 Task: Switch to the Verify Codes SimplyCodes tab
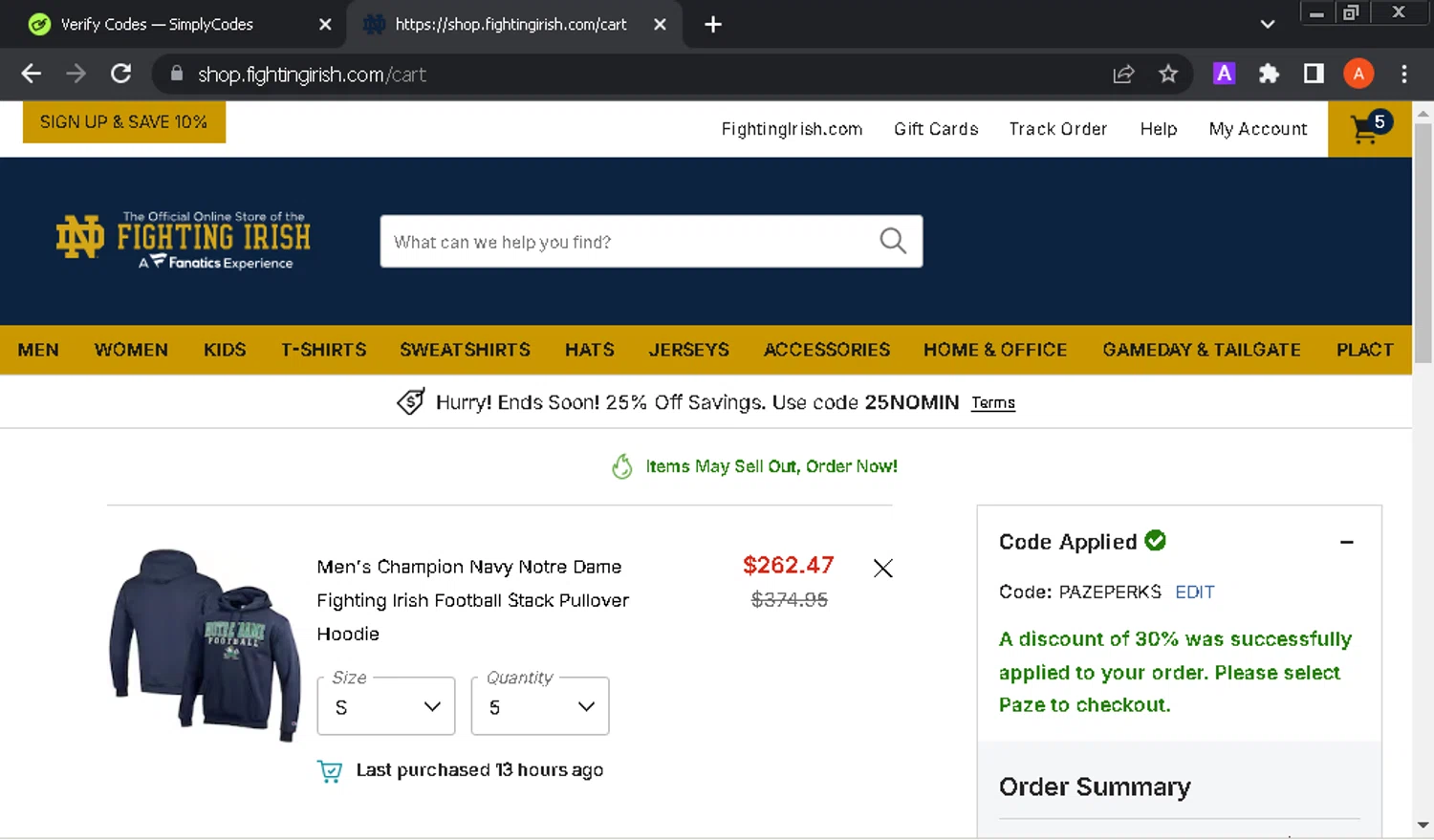pyautogui.click(x=157, y=25)
